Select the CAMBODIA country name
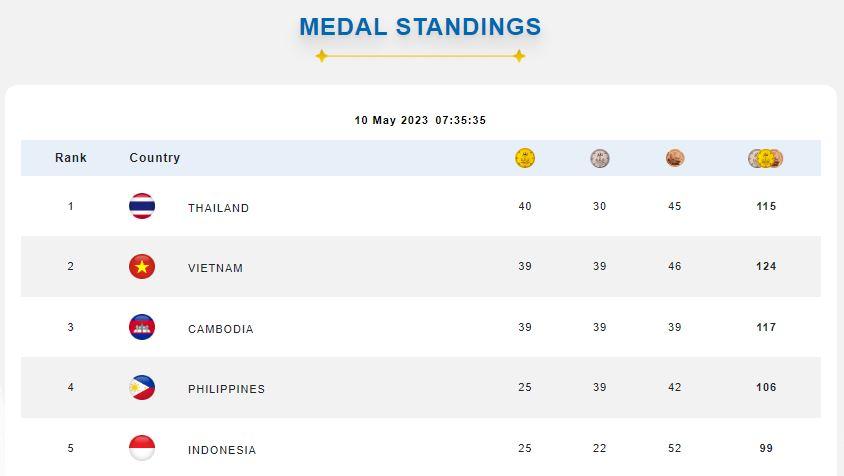The height and width of the screenshot is (476, 844). pyautogui.click(x=220, y=329)
